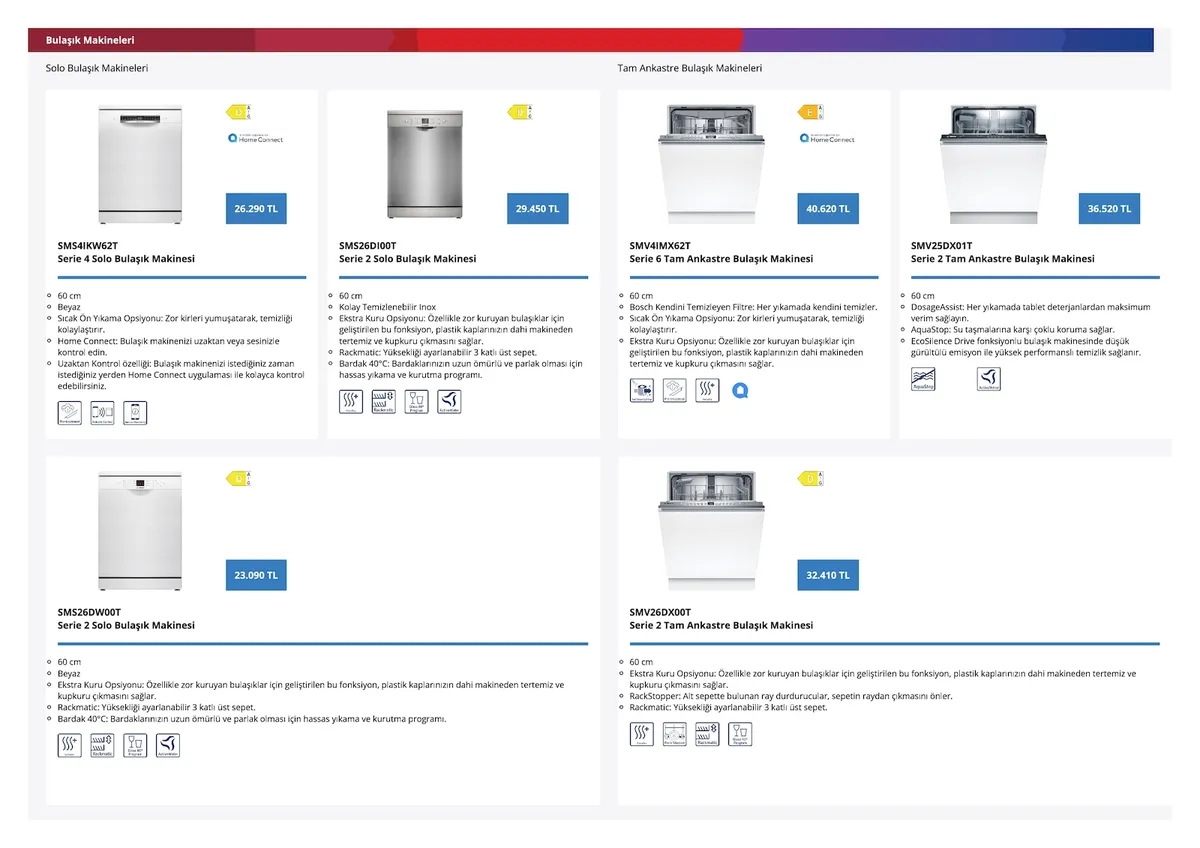1200x848 pixels.
Task: Click the self-cleaning filter icon under SMV4IMX62T
Action: [x=641, y=390]
